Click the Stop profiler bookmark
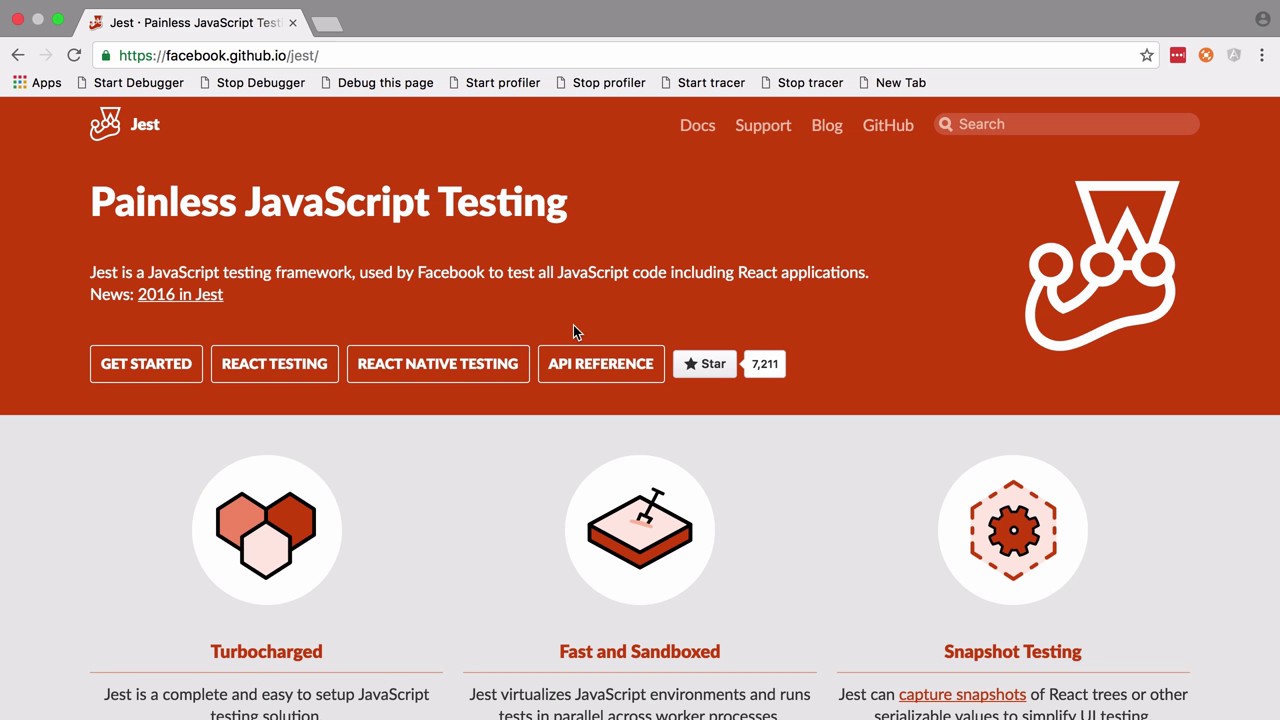 pos(600,83)
